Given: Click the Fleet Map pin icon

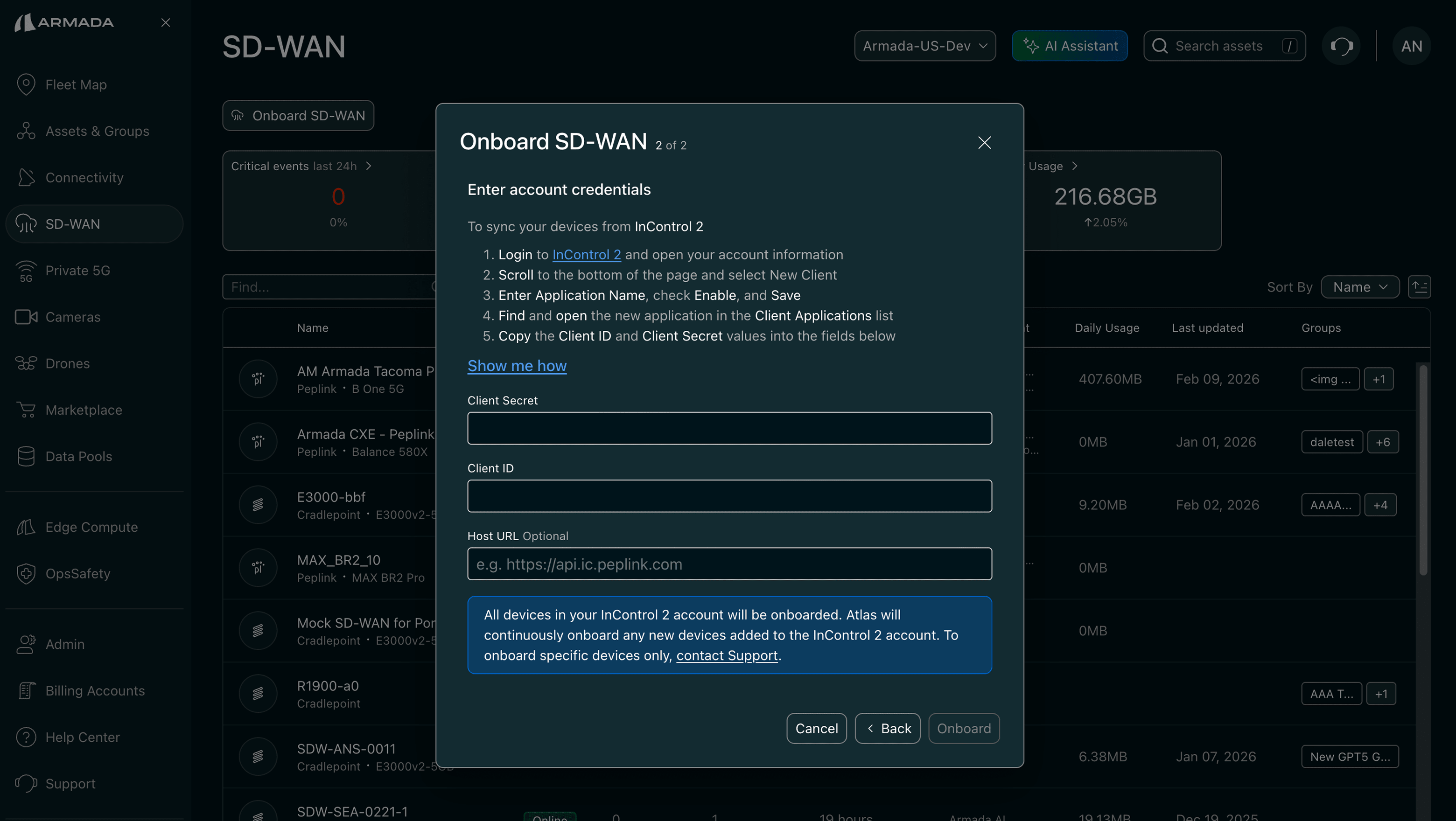Looking at the screenshot, I should (26, 85).
